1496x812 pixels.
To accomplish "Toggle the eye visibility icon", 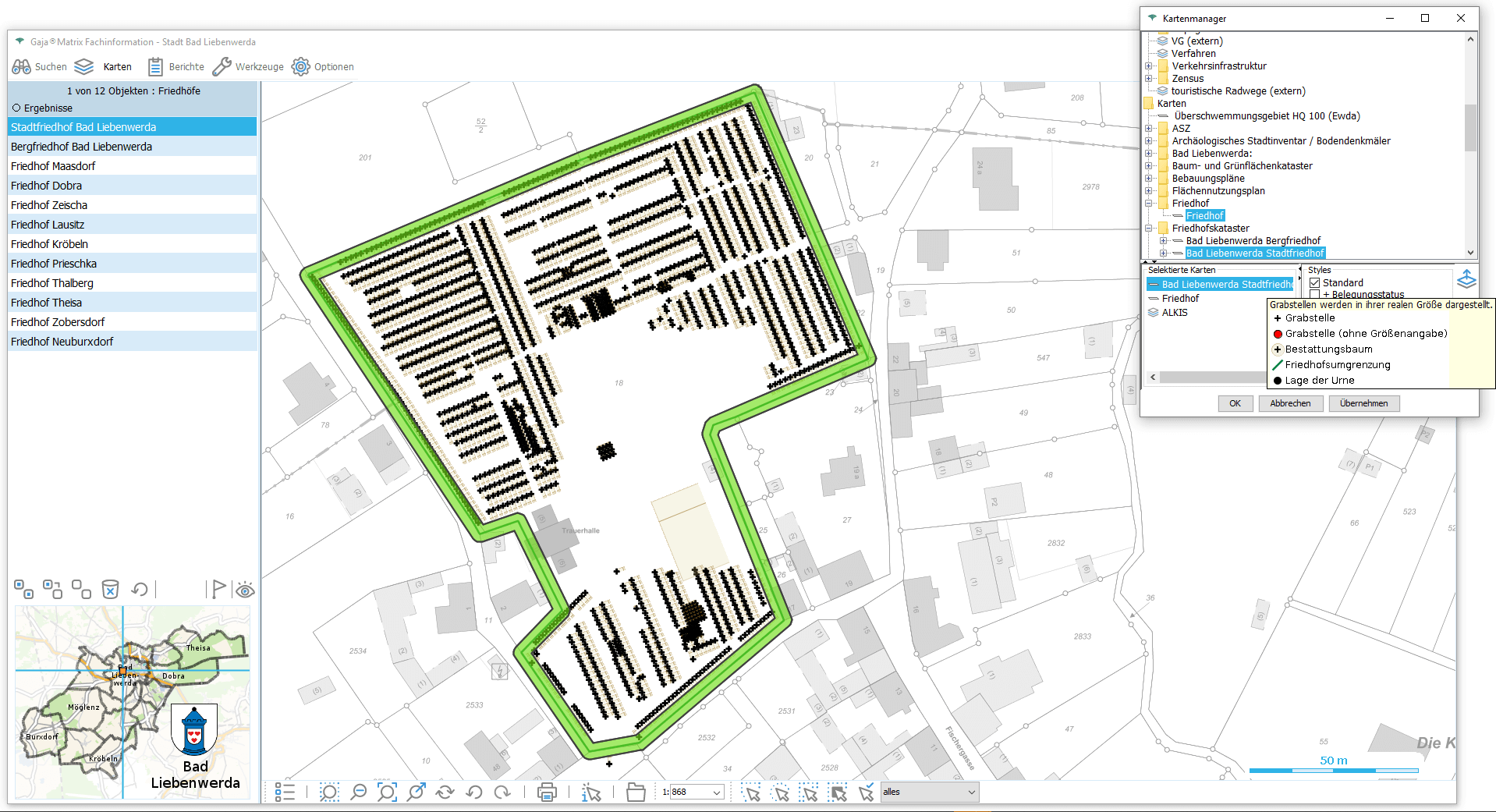I will click(245, 590).
